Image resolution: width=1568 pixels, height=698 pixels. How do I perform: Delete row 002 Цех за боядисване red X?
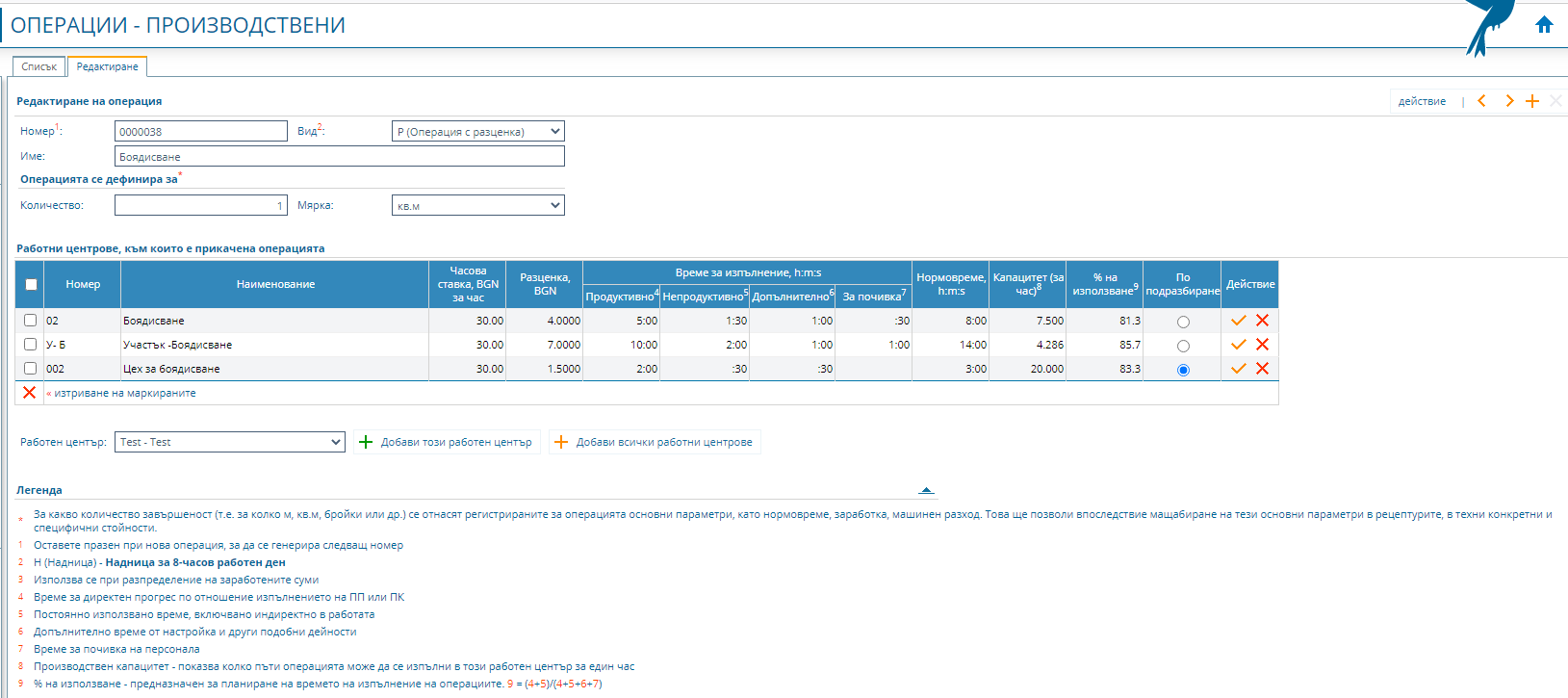(1262, 369)
